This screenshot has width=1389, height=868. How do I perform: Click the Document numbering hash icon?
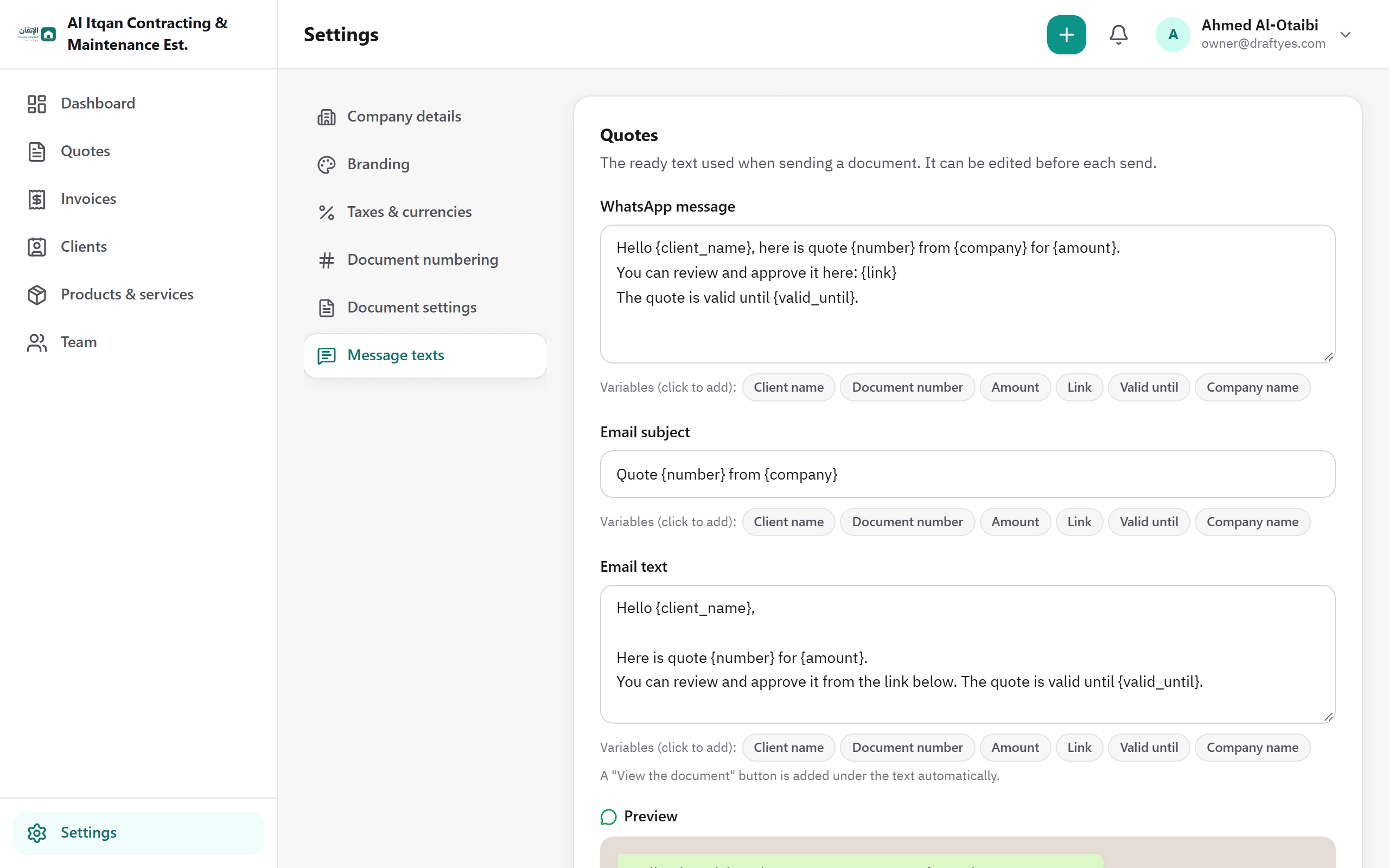click(327, 260)
